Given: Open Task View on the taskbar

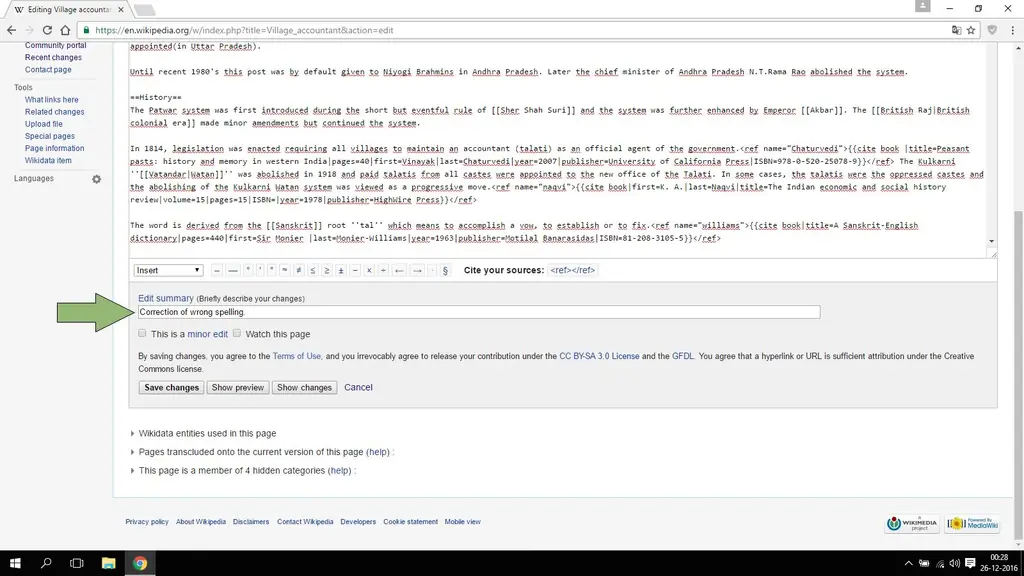Looking at the screenshot, I should pyautogui.click(x=76, y=563).
